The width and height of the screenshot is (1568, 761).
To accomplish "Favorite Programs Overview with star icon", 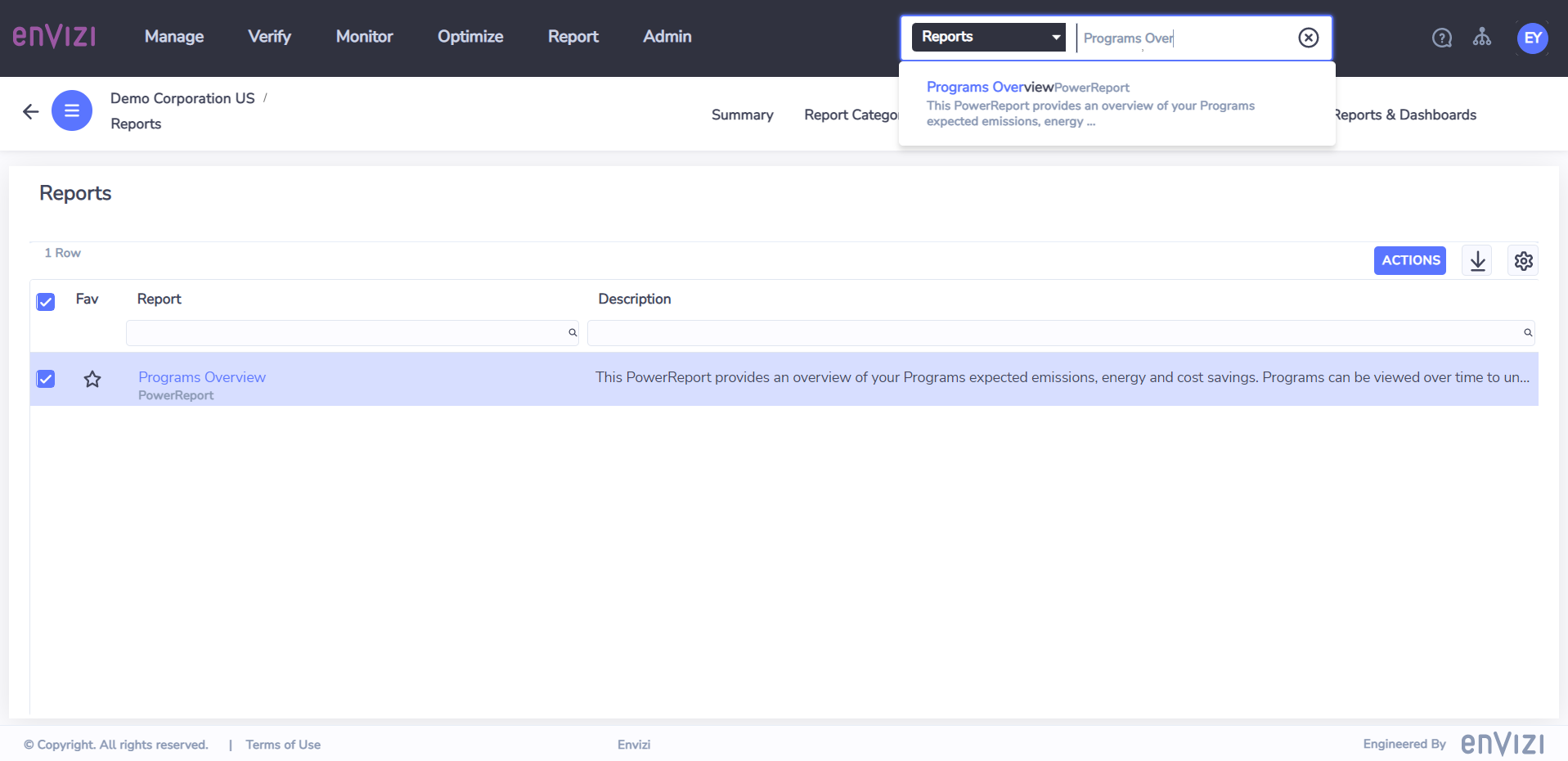I will click(92, 379).
